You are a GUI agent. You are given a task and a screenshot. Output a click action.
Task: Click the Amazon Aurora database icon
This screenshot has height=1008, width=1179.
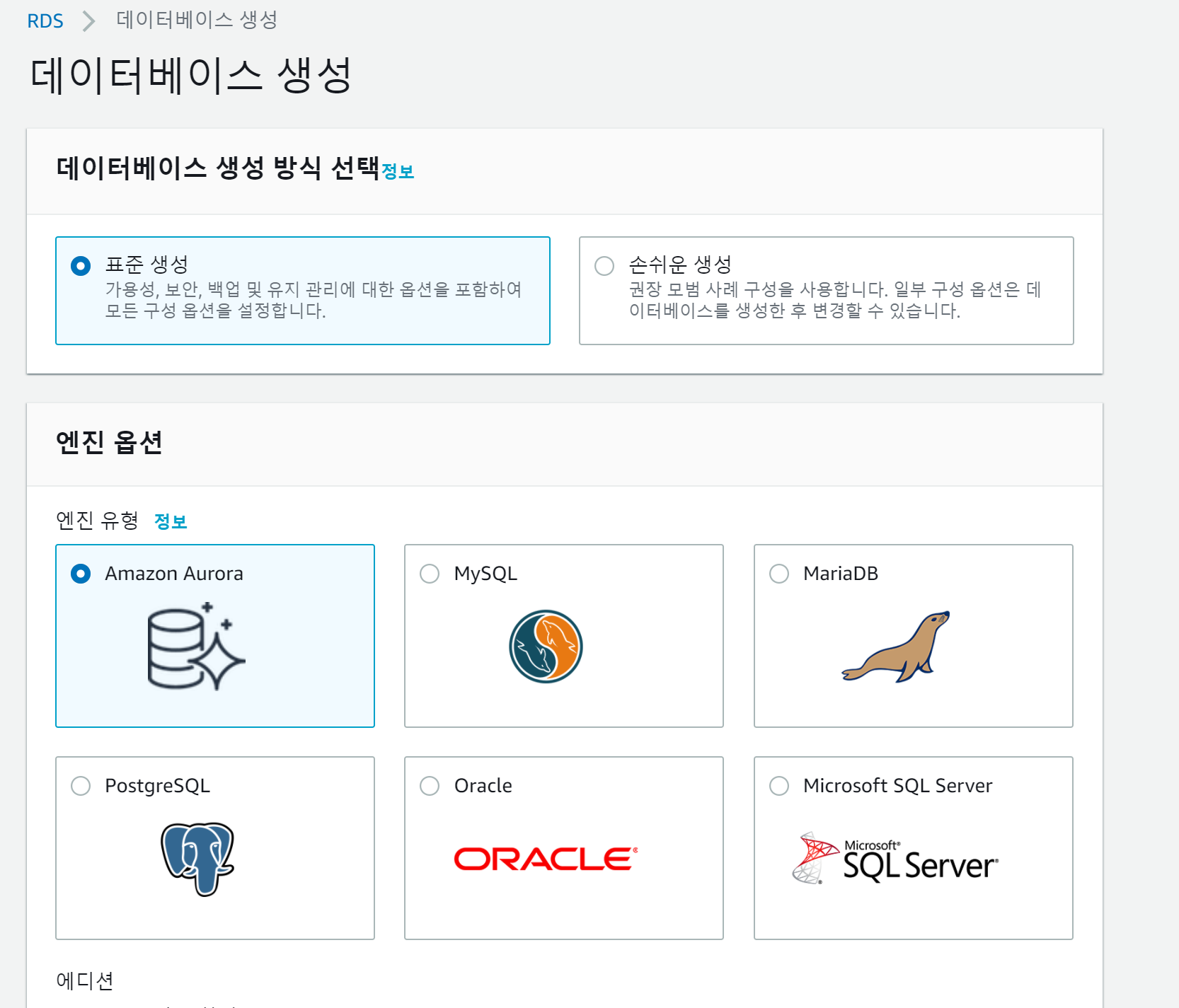[196, 647]
